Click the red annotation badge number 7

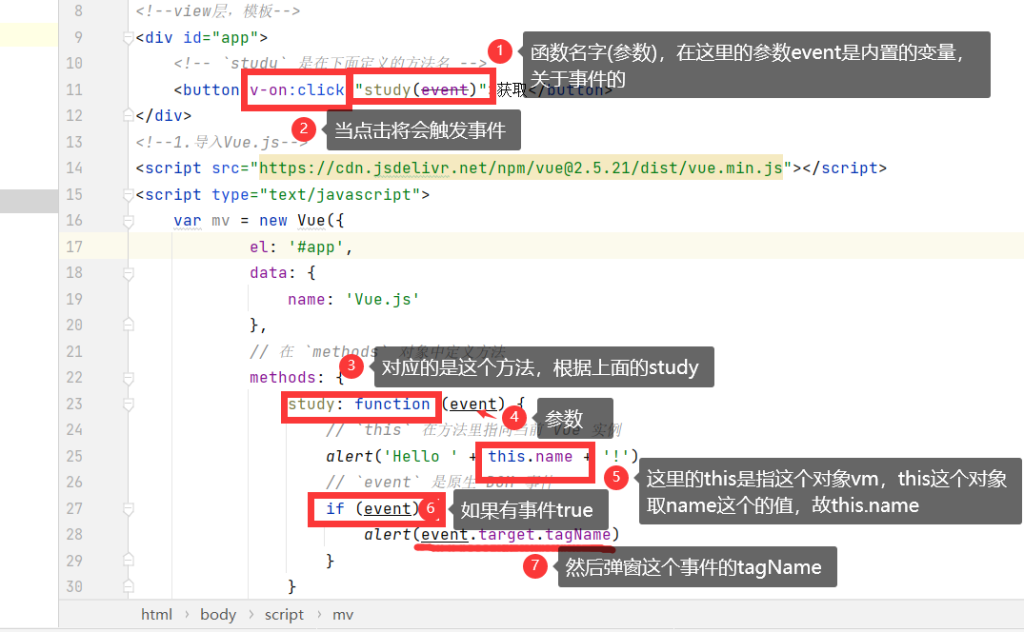tap(536, 567)
